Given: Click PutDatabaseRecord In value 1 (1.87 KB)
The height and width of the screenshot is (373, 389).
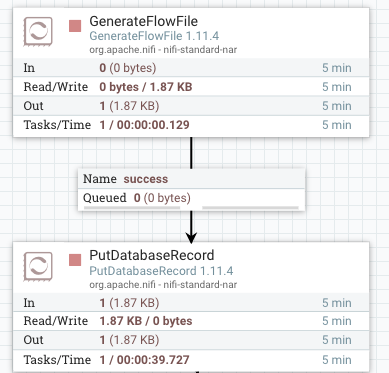Looking at the screenshot, I should click(129, 303).
